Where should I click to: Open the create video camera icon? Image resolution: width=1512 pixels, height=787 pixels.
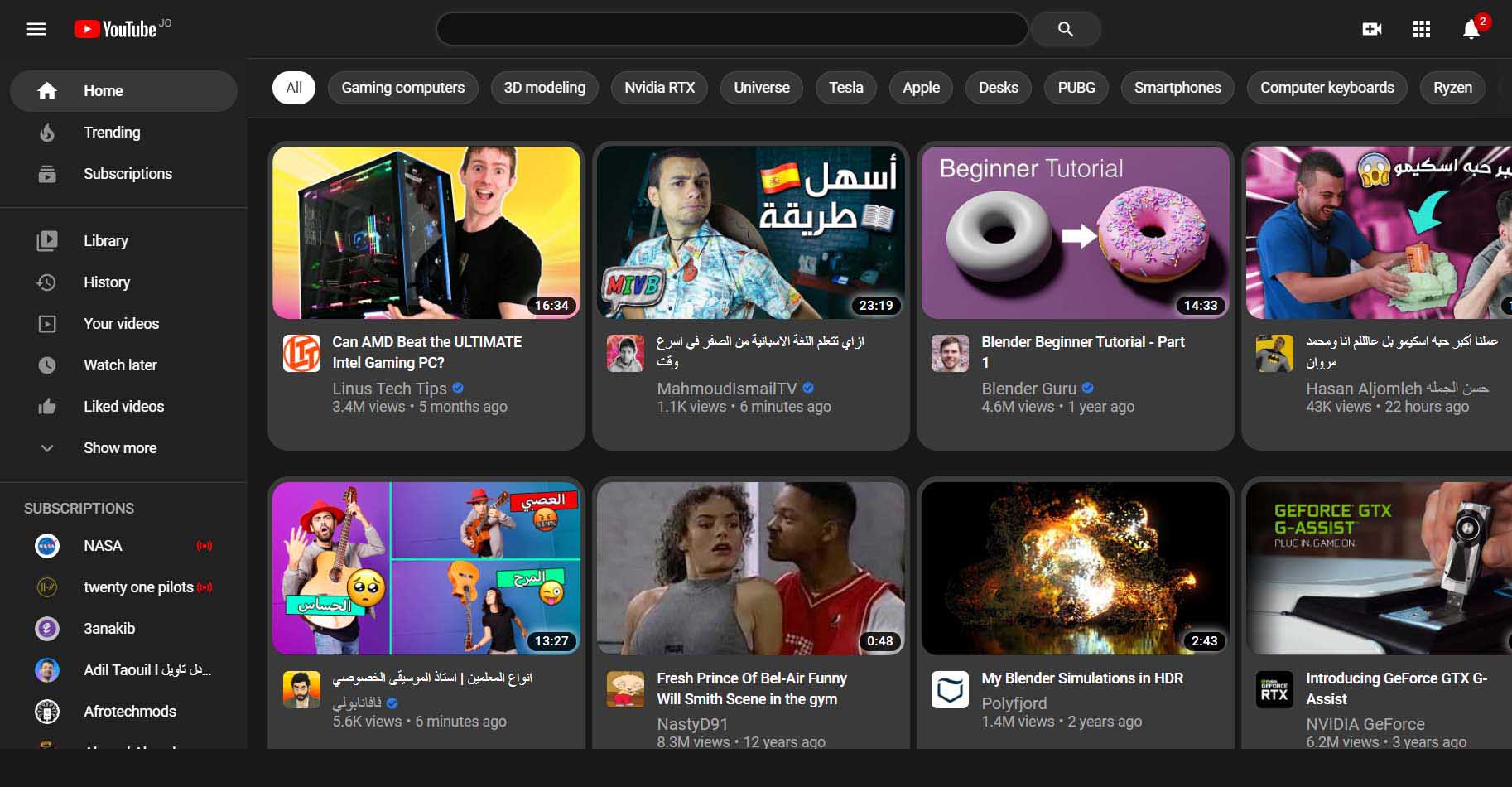(1372, 29)
